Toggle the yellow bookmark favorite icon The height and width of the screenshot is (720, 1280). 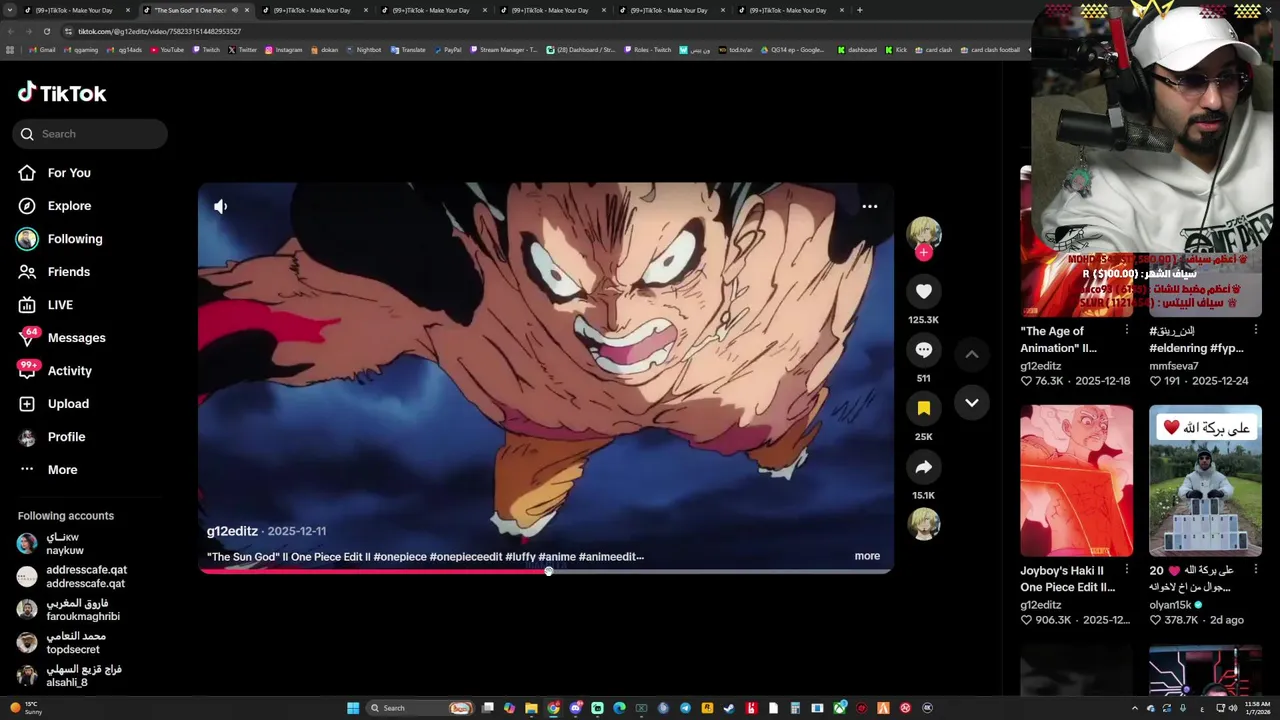[924, 408]
